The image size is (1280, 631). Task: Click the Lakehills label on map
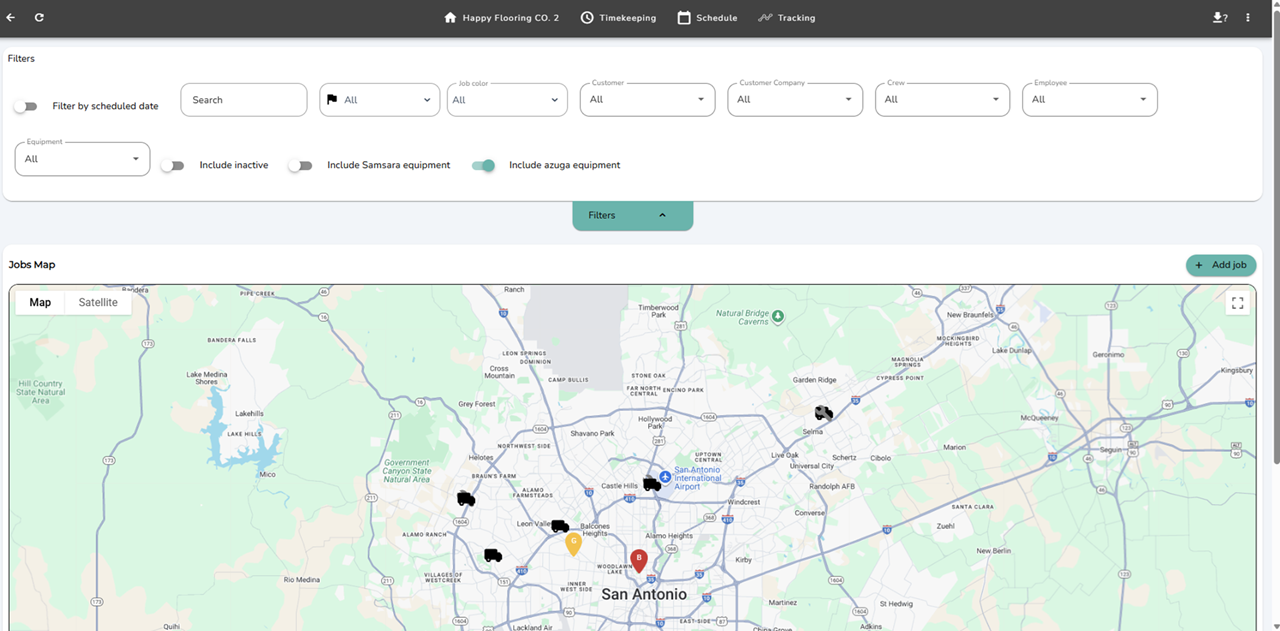[x=249, y=413]
